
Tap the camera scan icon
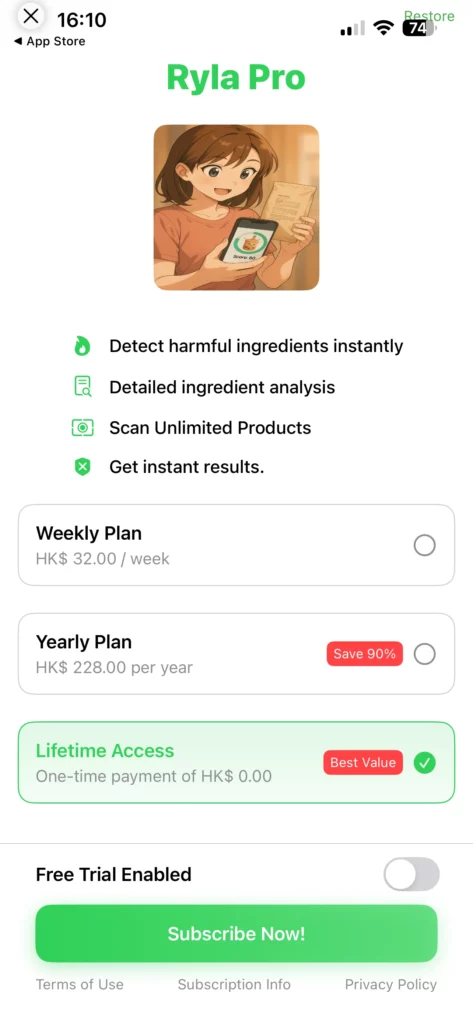(x=82, y=428)
